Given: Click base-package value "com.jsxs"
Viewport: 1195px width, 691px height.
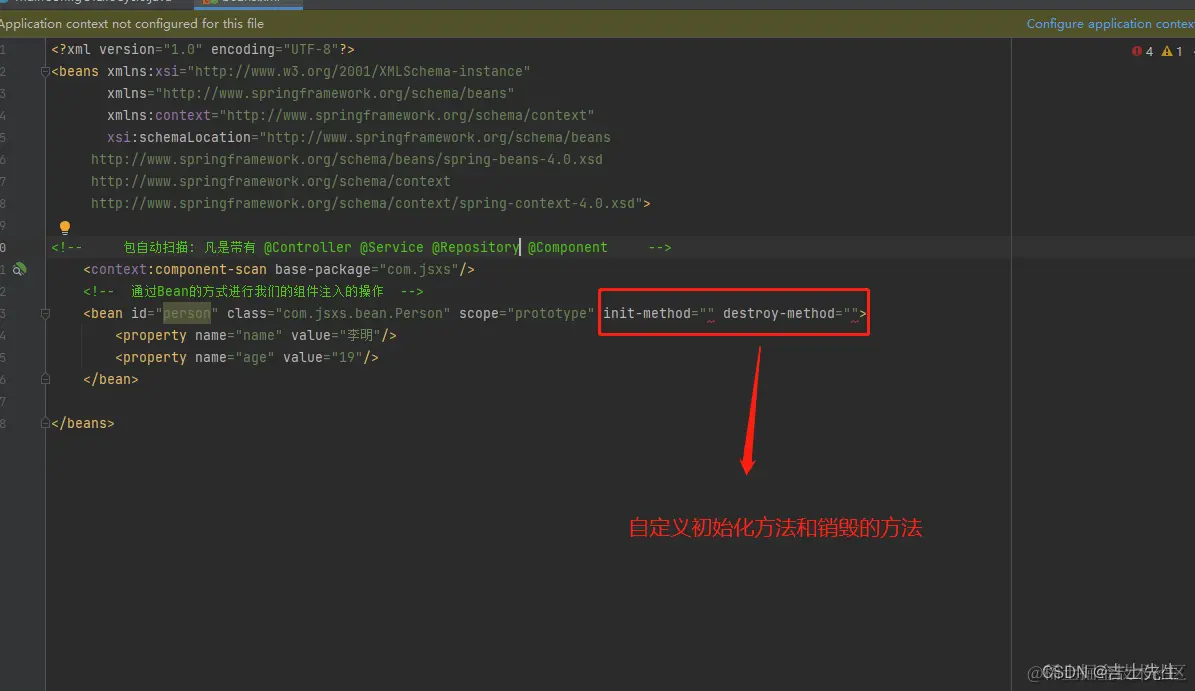Looking at the screenshot, I should (x=419, y=270).
